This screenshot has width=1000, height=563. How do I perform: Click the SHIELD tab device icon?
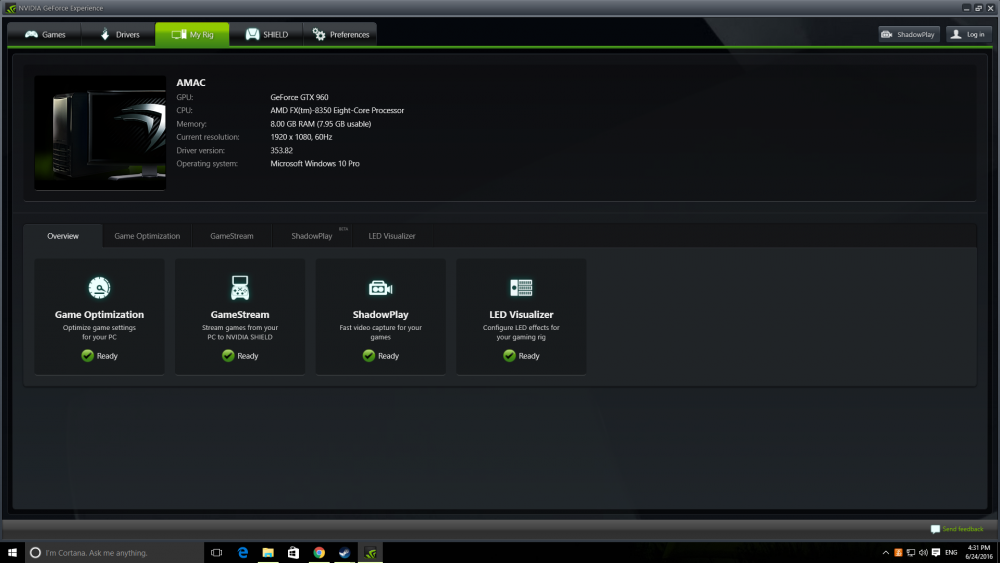[x=253, y=34]
